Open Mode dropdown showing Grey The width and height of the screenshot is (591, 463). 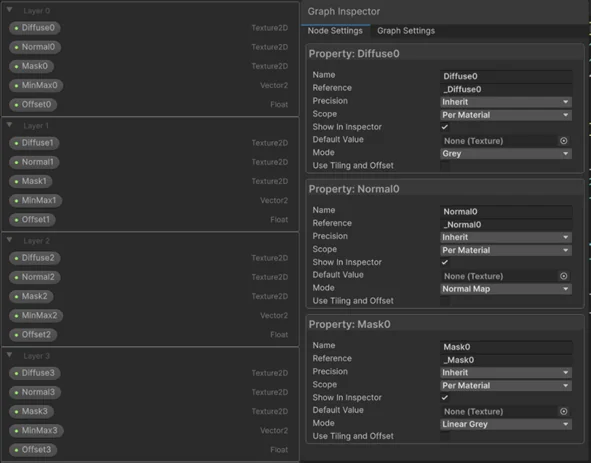(x=506, y=153)
